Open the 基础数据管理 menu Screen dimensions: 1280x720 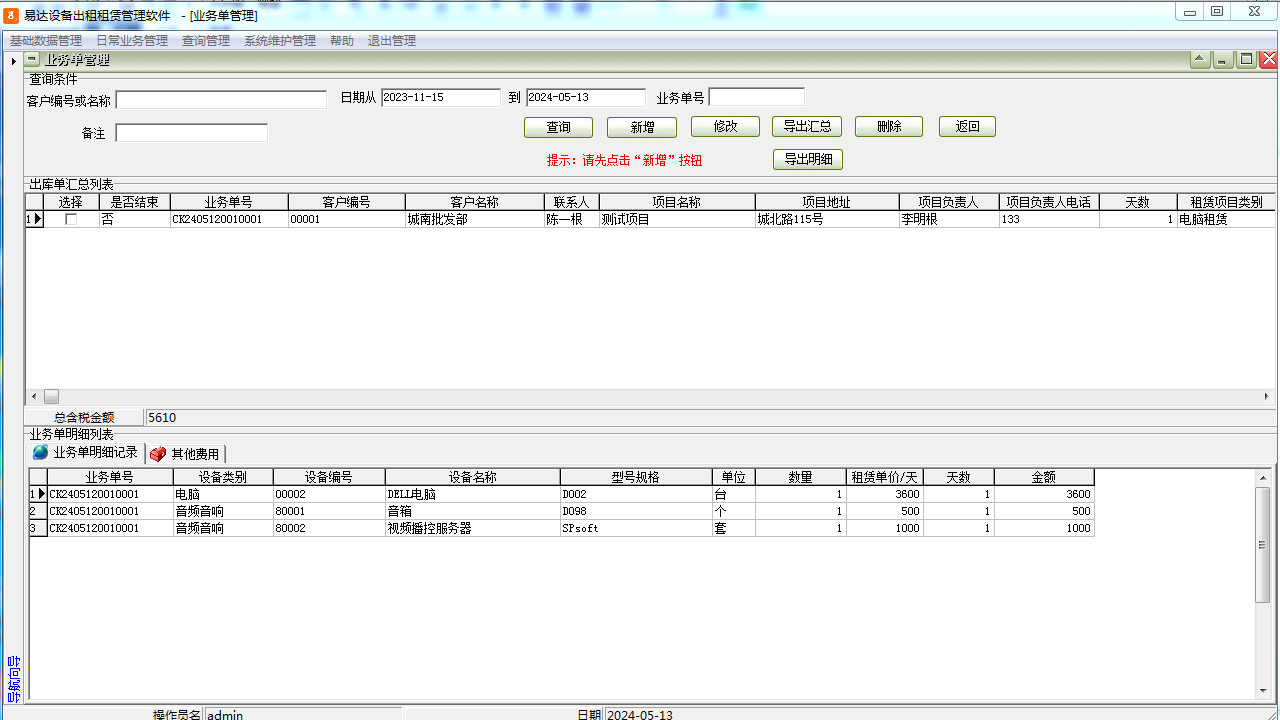click(46, 41)
